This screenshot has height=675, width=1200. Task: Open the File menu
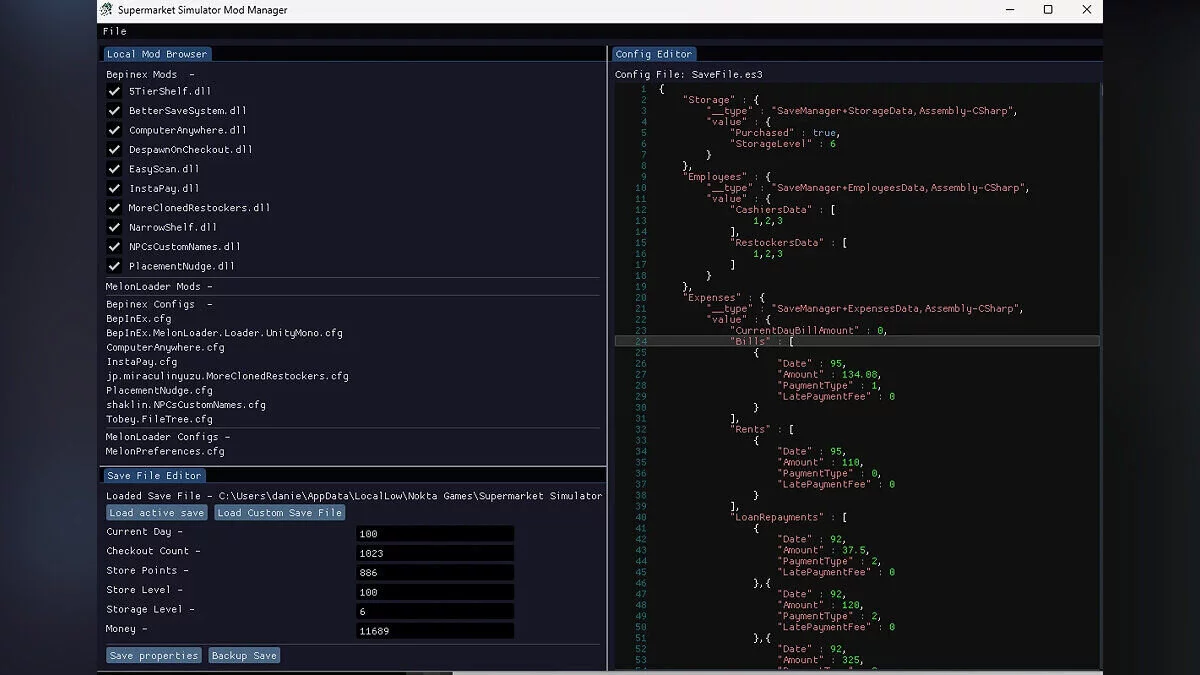[x=115, y=32]
